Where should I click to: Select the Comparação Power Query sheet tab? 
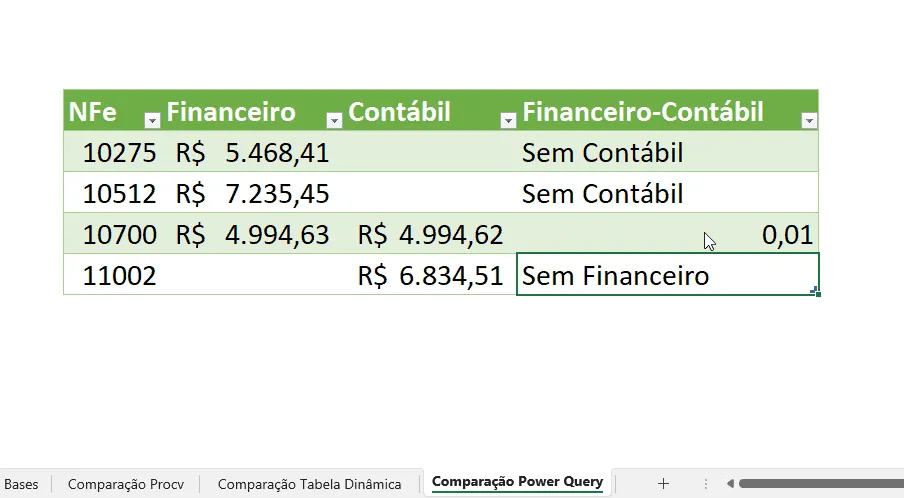coord(517,482)
